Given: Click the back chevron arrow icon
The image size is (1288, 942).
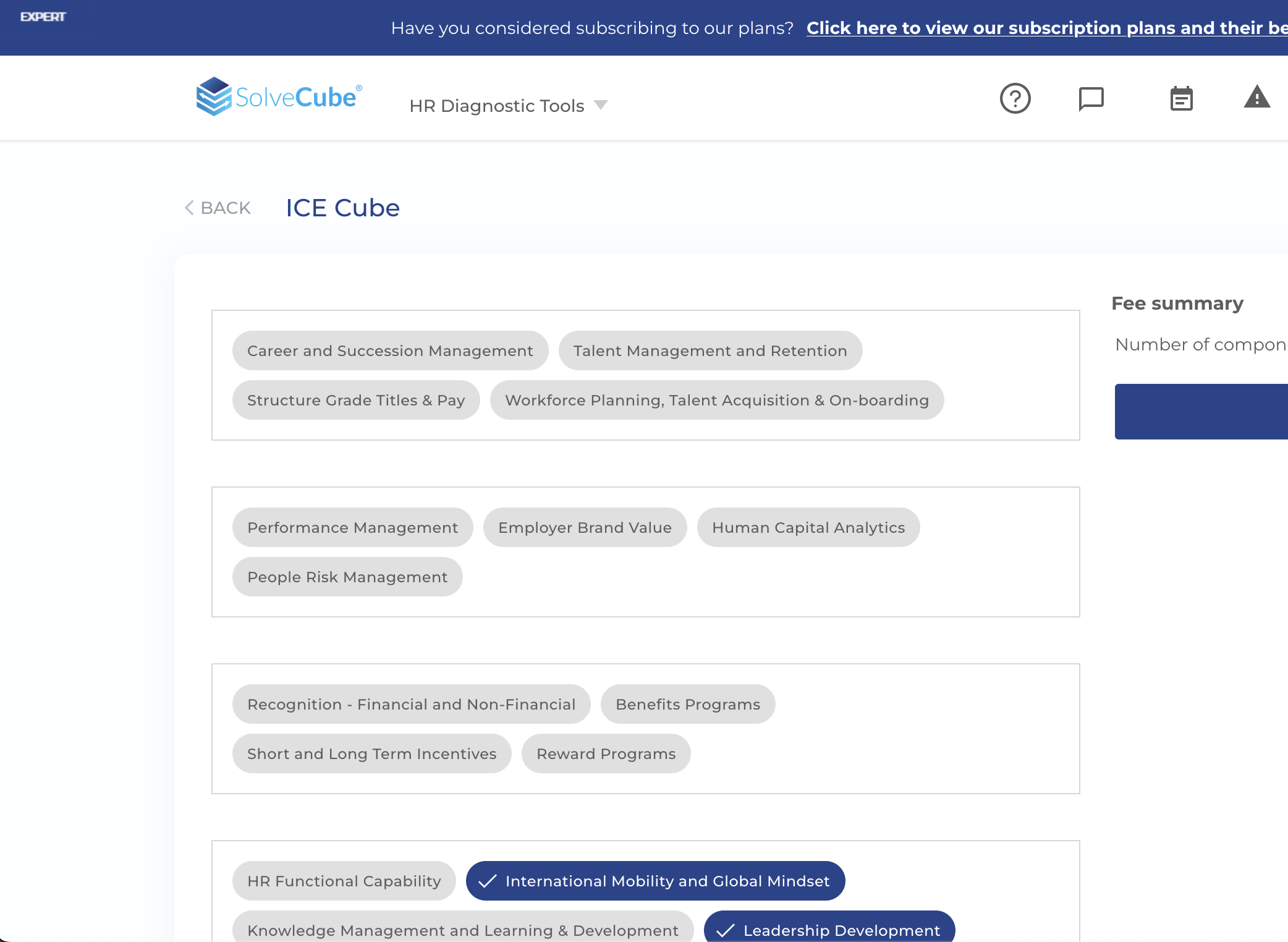Looking at the screenshot, I should coord(189,208).
